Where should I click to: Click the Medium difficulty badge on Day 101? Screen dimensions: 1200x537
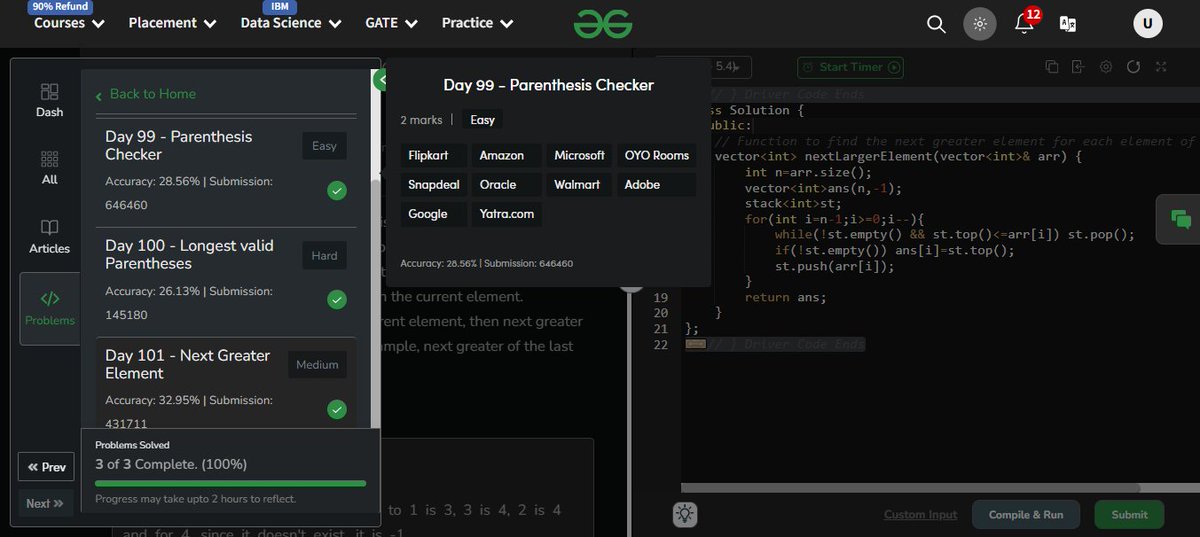(x=317, y=365)
